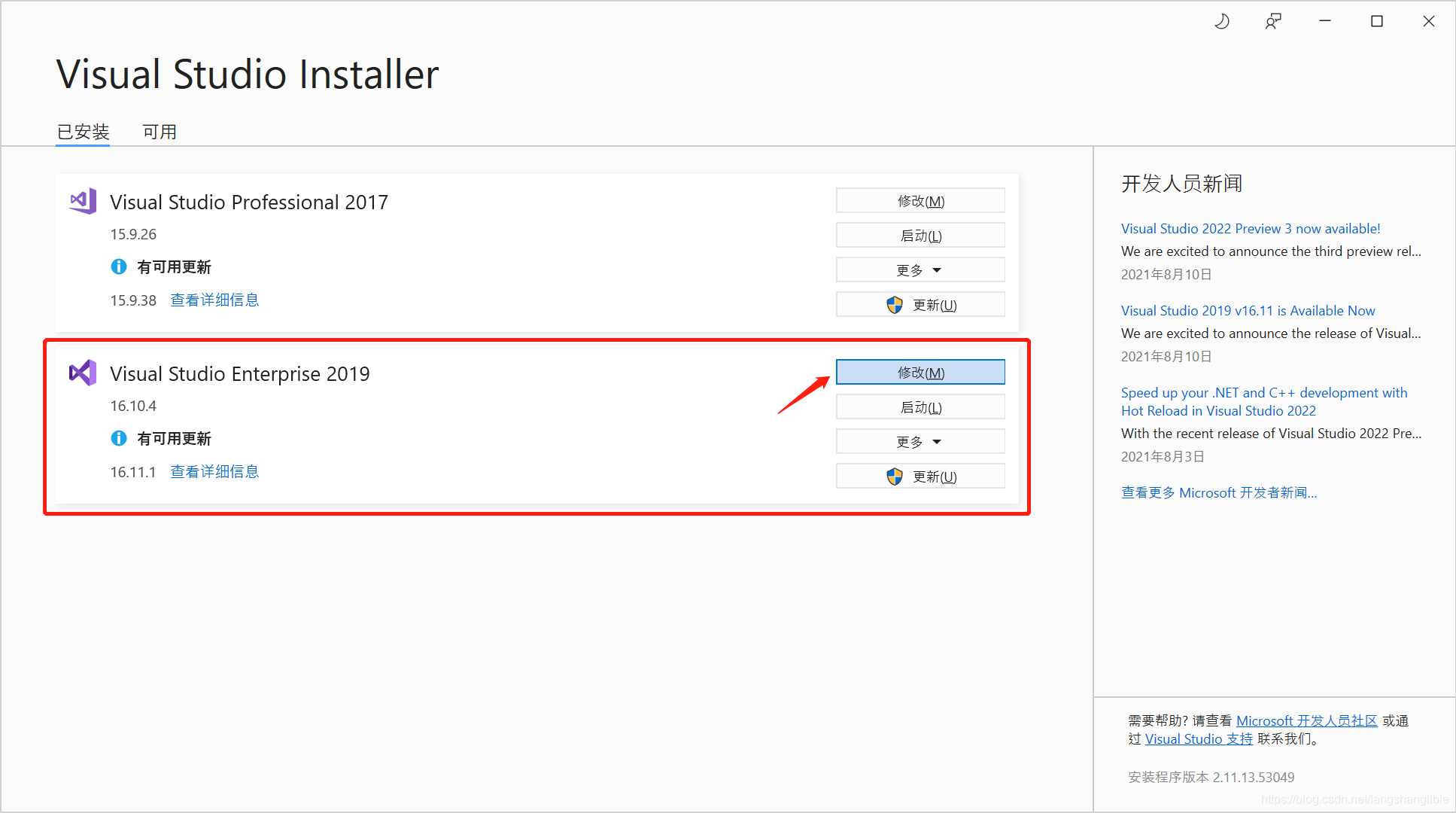Open 查看更多 Microsoft 开发者新闻 link
The height and width of the screenshot is (813, 1456).
point(1219,493)
